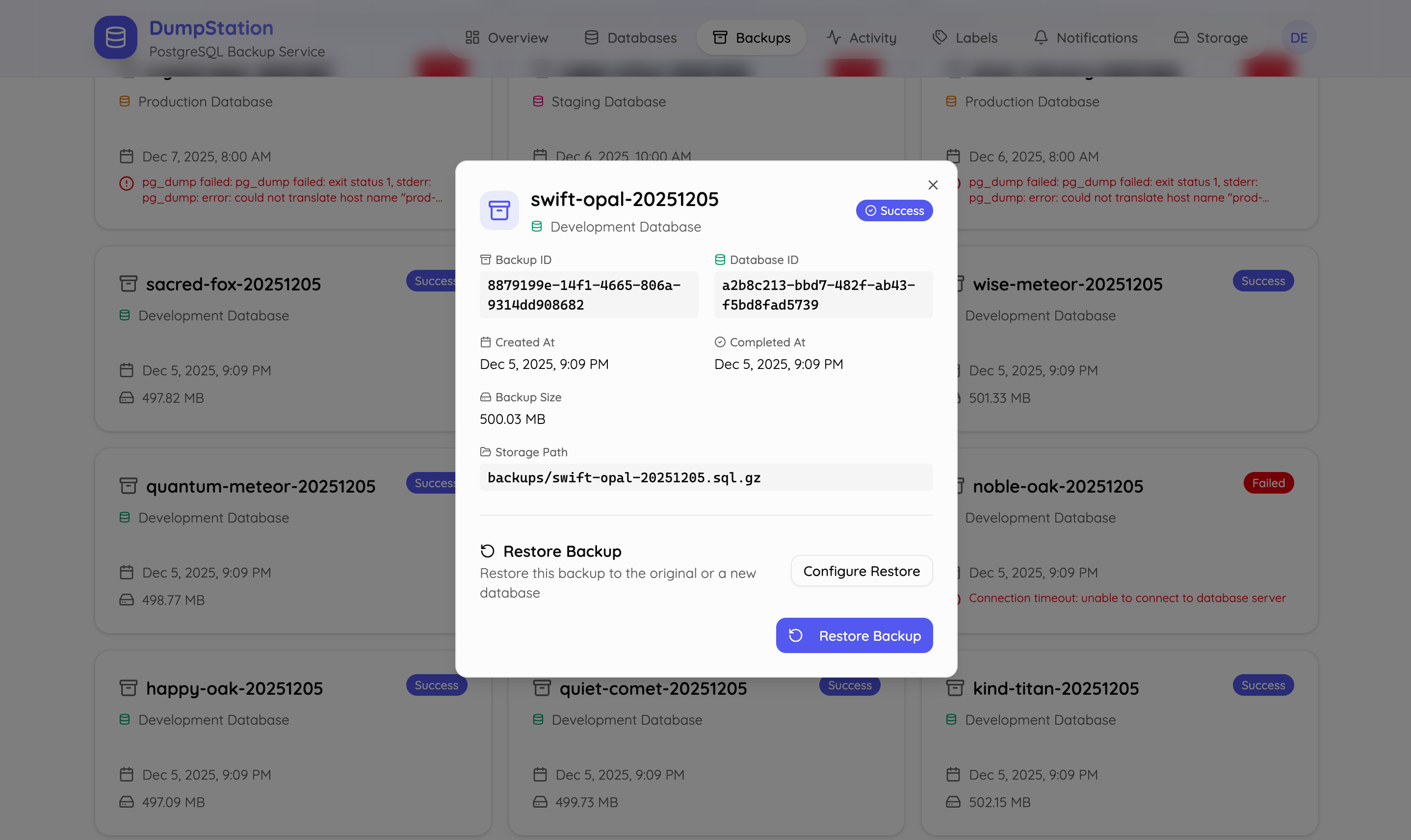The image size is (1411, 840).
Task: Click the folder icon beside Storage Path label
Action: pyautogui.click(x=486, y=451)
